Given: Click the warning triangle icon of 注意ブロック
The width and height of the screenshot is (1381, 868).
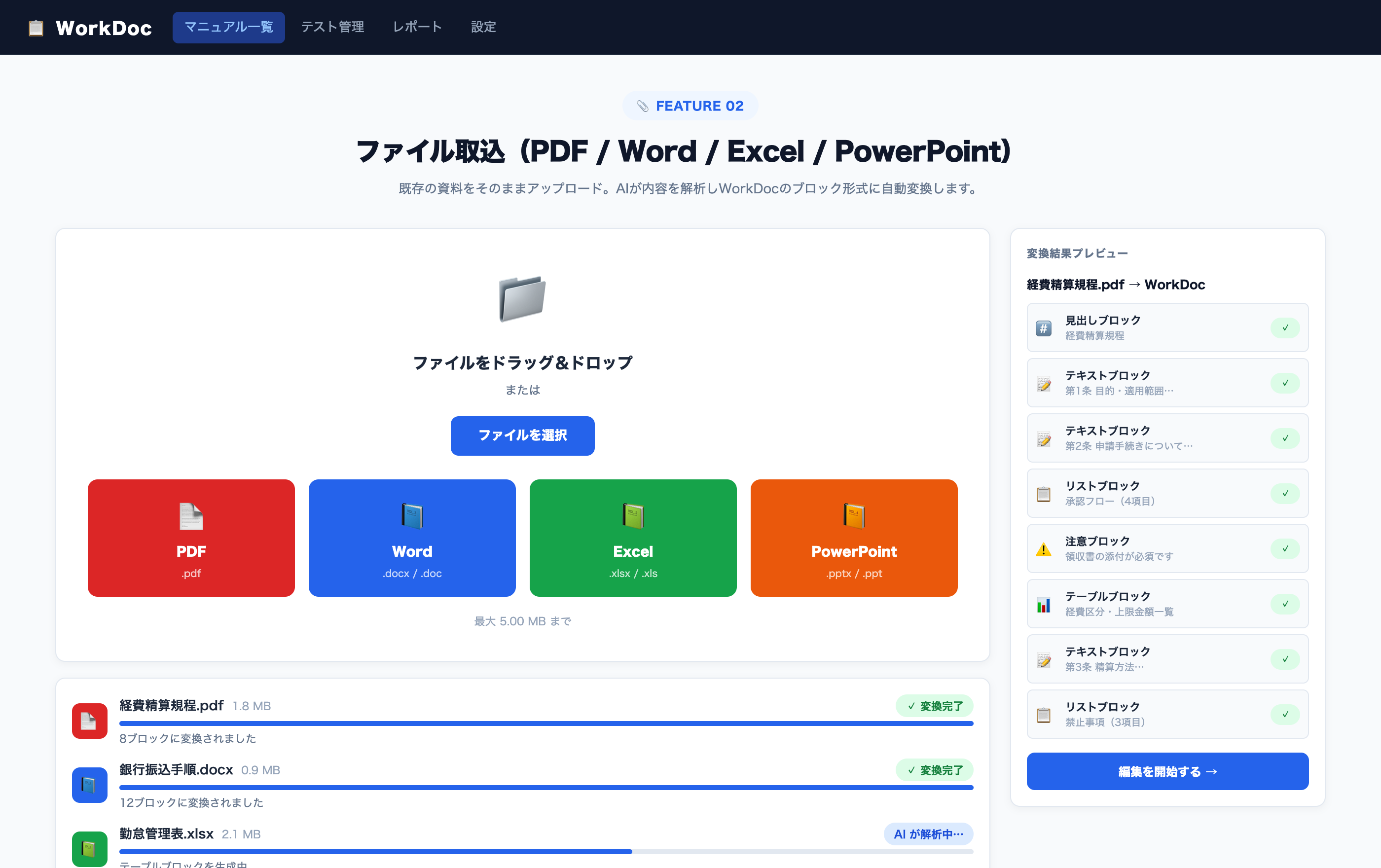Looking at the screenshot, I should coord(1044,549).
